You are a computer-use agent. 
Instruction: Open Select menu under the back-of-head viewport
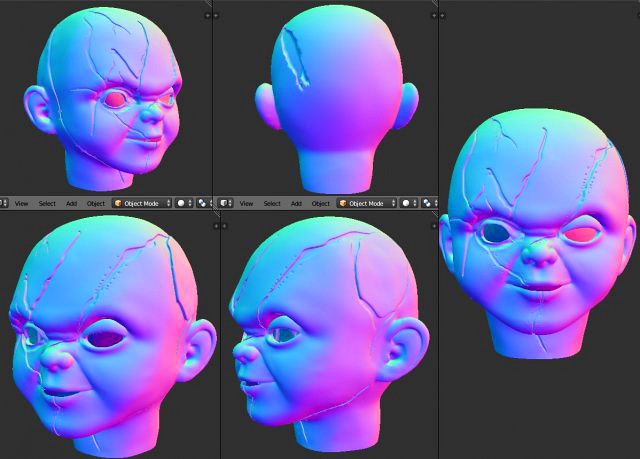pos(272,203)
